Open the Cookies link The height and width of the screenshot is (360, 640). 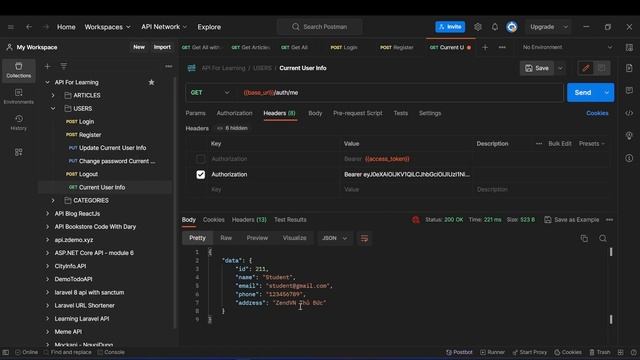pyautogui.click(x=597, y=113)
